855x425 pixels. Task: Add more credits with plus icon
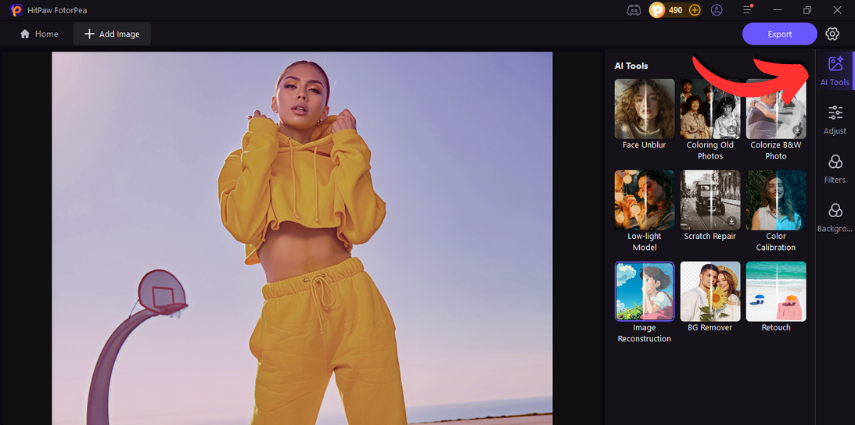click(x=694, y=10)
